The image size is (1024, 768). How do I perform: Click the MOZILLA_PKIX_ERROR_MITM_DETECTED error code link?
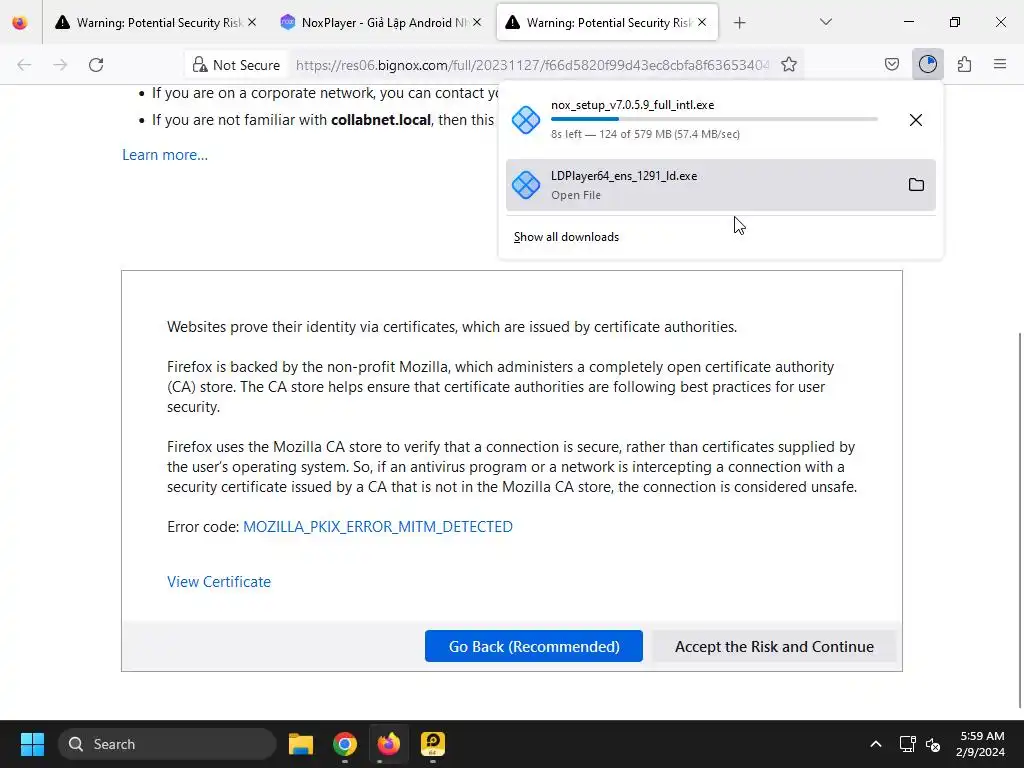click(377, 526)
